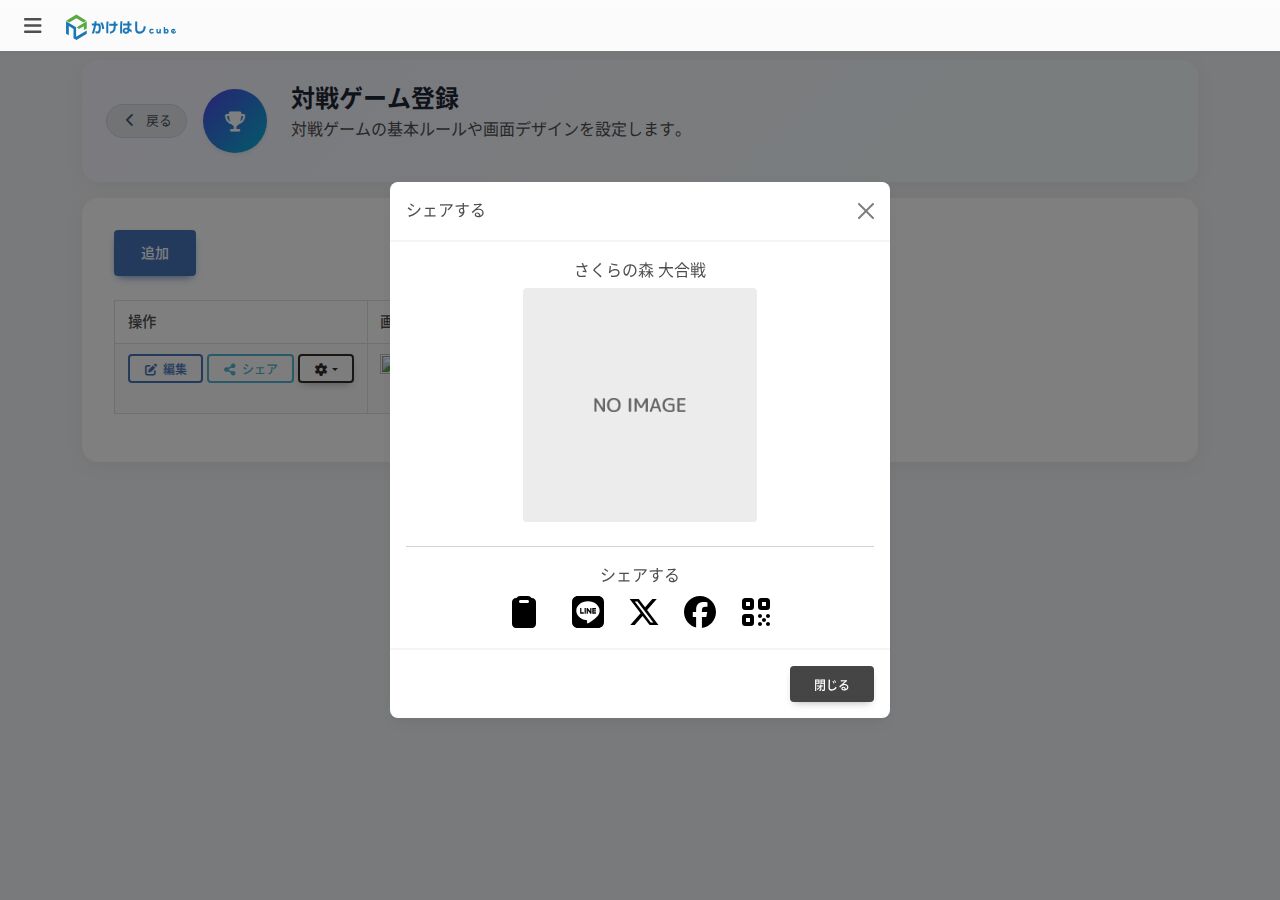Image resolution: width=1280 pixels, height=900 pixels.
Task: Click the 対戦ゲーム登録 heading
Action: pos(375,98)
